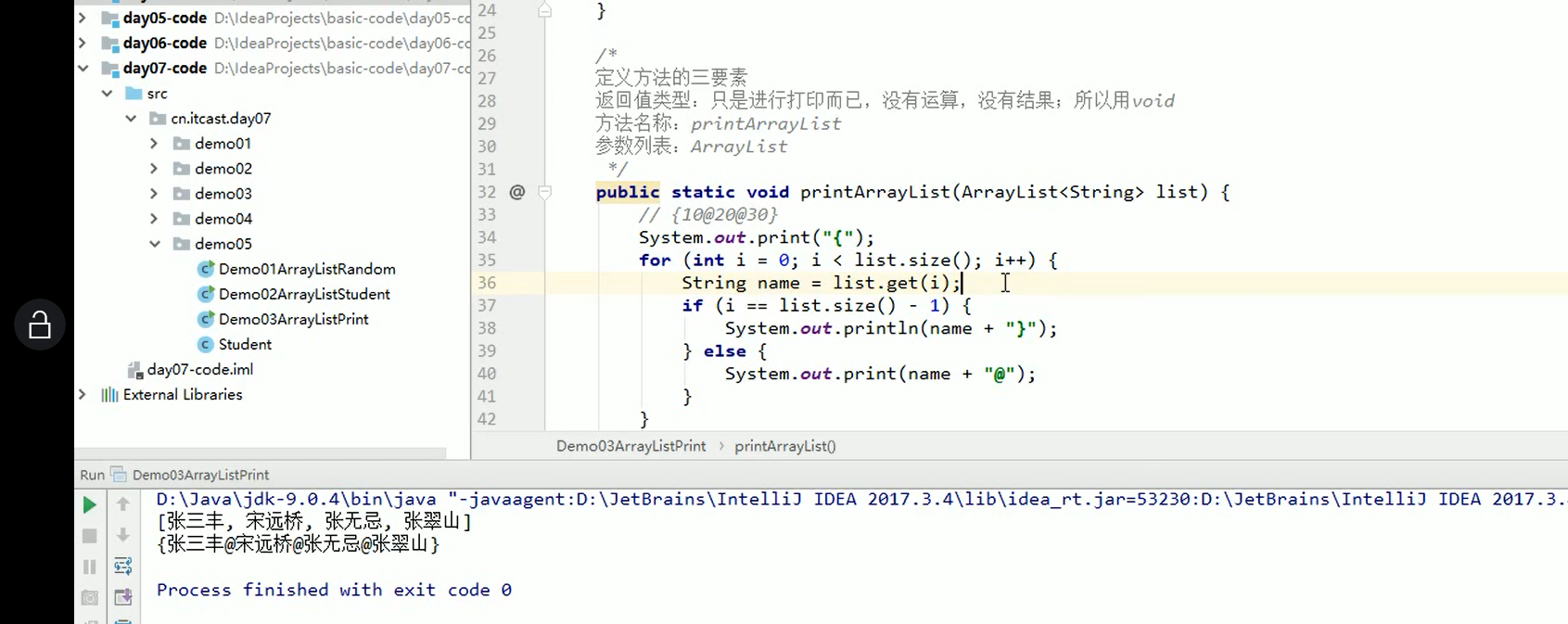Screen dimensions: 1568x624
Task: Click the Demo01ArrayListRandom class icon
Action: coord(206,269)
